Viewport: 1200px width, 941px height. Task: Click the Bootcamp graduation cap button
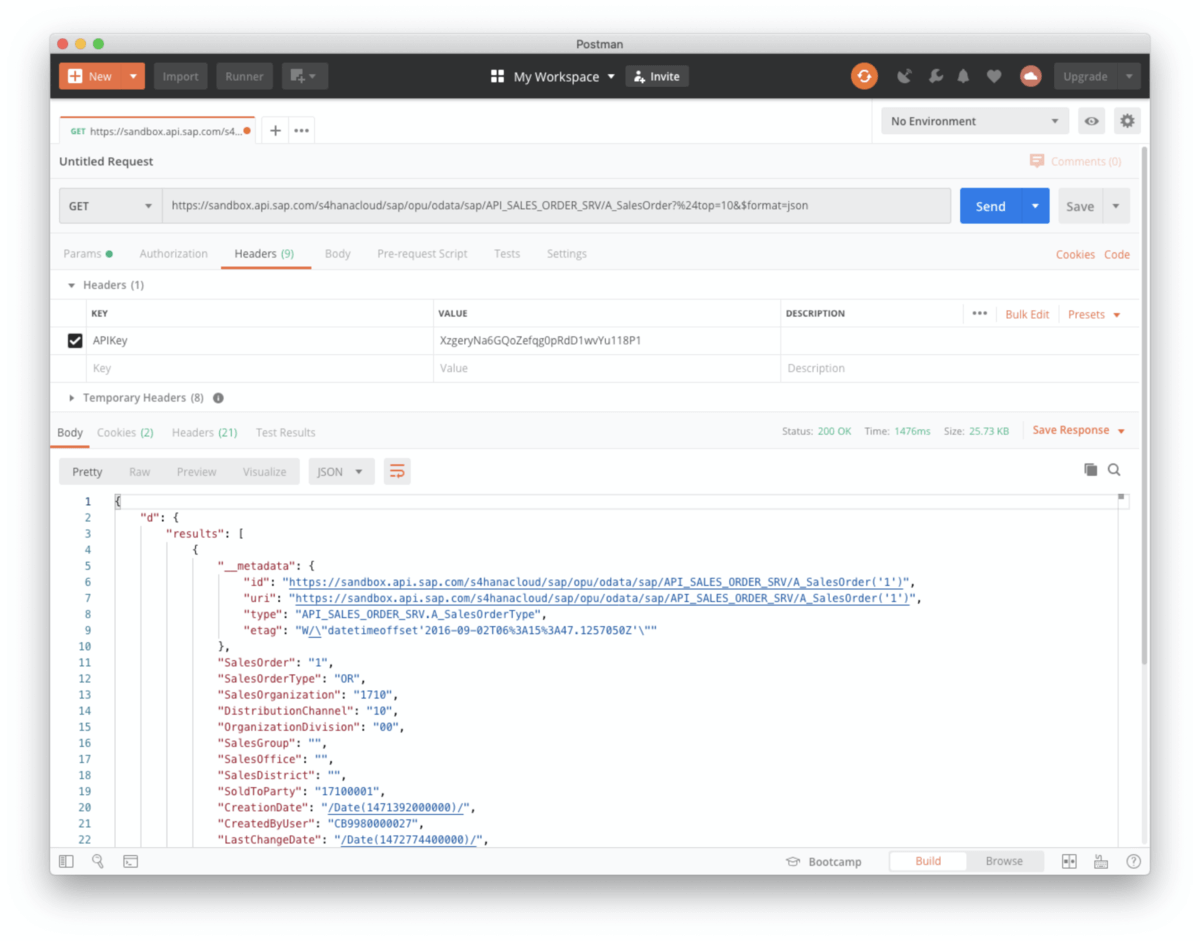[823, 861]
